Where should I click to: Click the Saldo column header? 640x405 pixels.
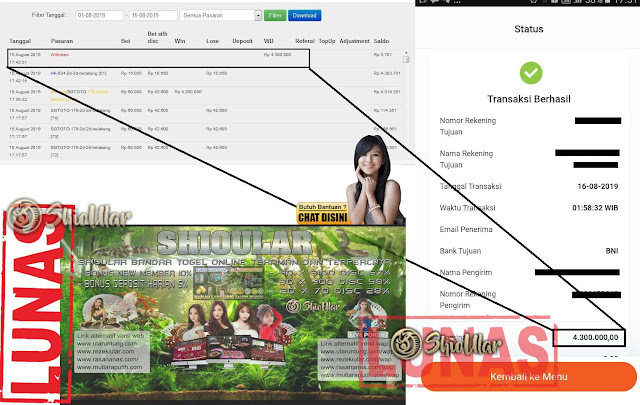(381, 41)
